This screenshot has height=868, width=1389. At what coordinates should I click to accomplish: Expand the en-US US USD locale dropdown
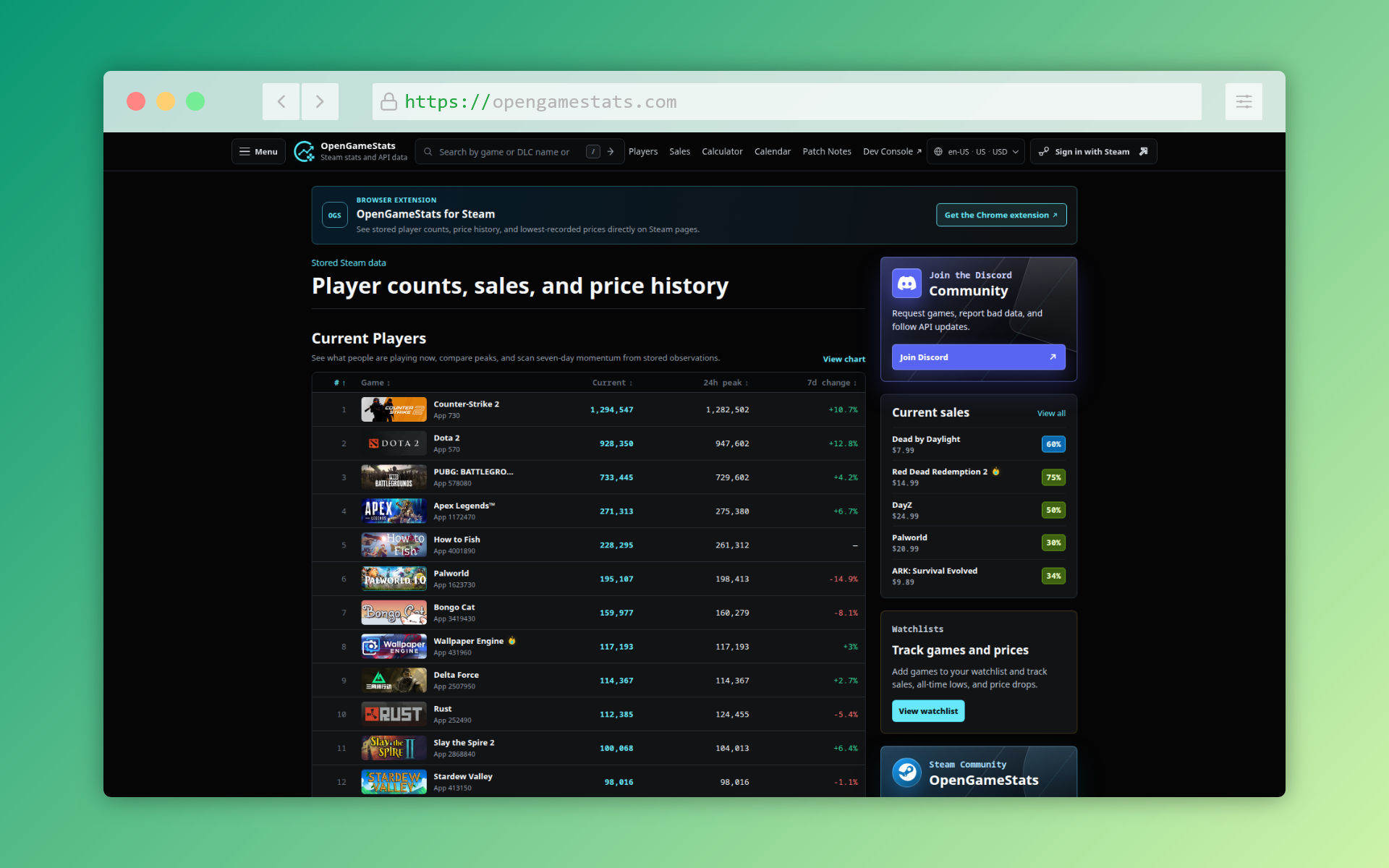976,152
